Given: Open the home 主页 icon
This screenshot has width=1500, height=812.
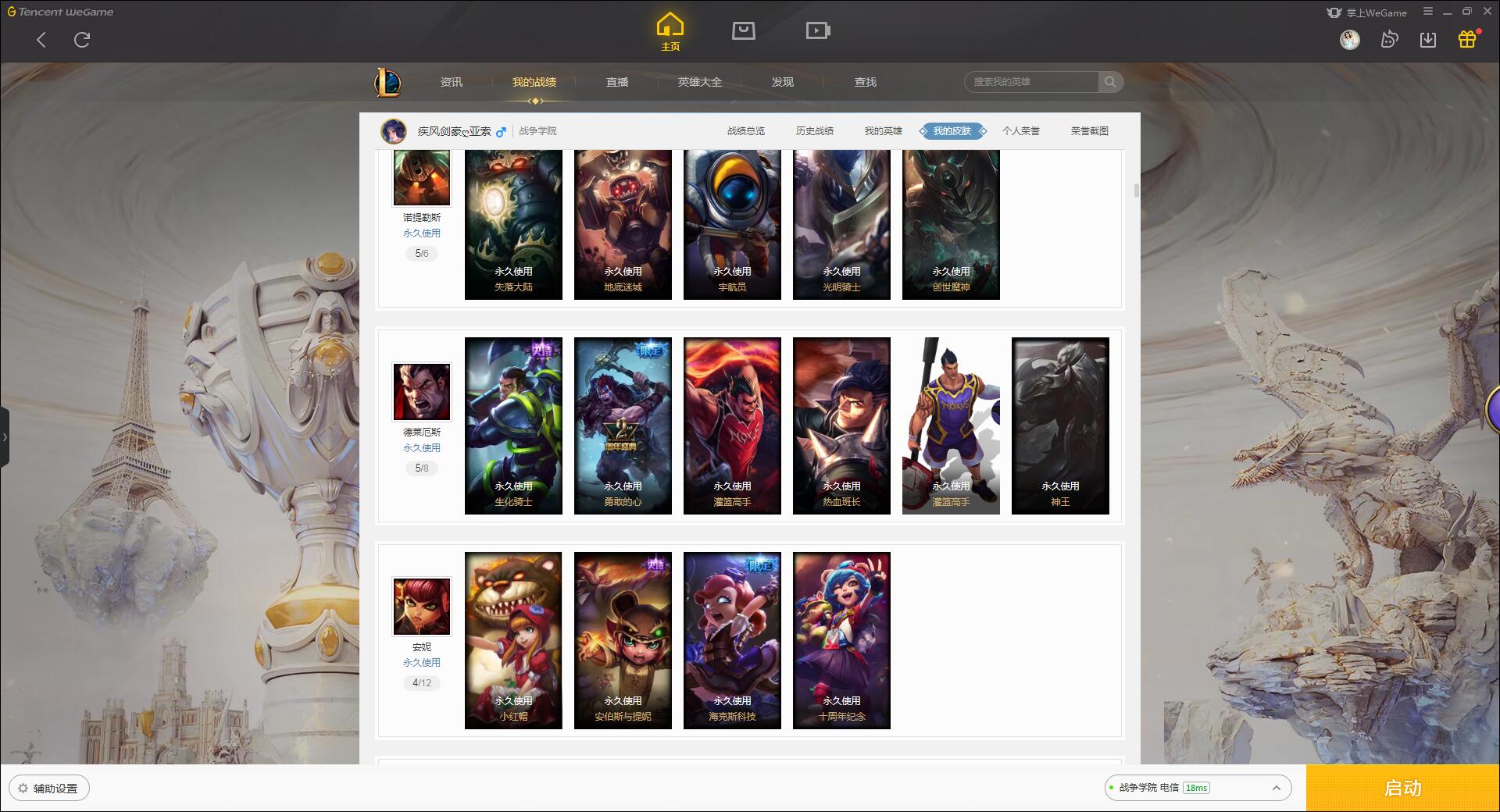Looking at the screenshot, I should 670,32.
